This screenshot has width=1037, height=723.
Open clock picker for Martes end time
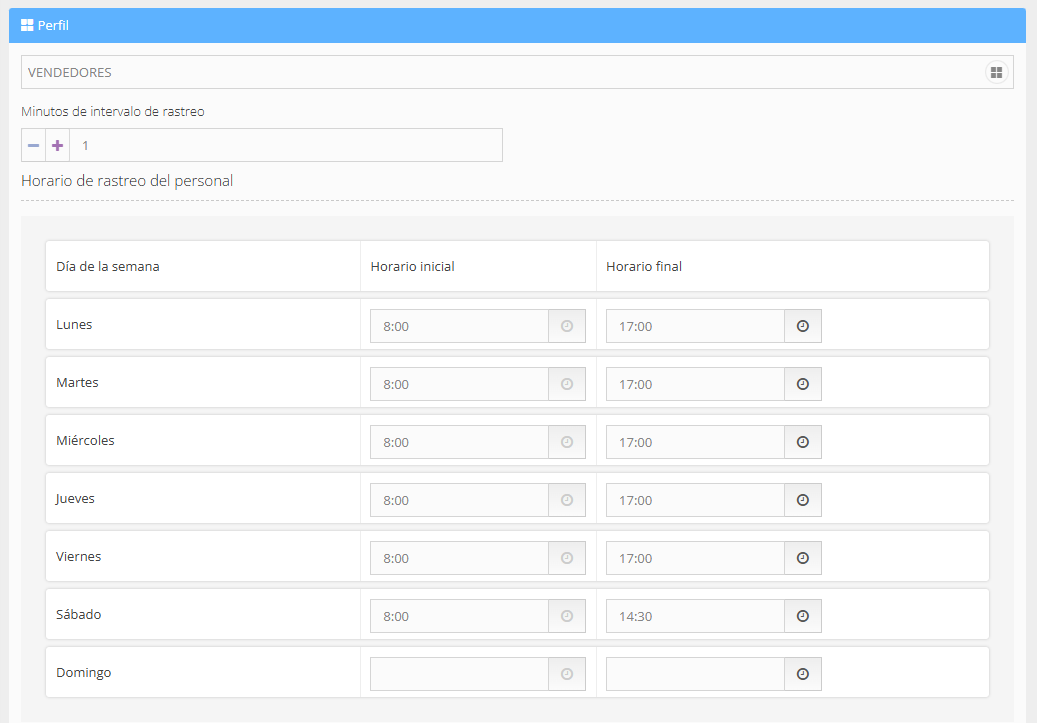[802, 384]
